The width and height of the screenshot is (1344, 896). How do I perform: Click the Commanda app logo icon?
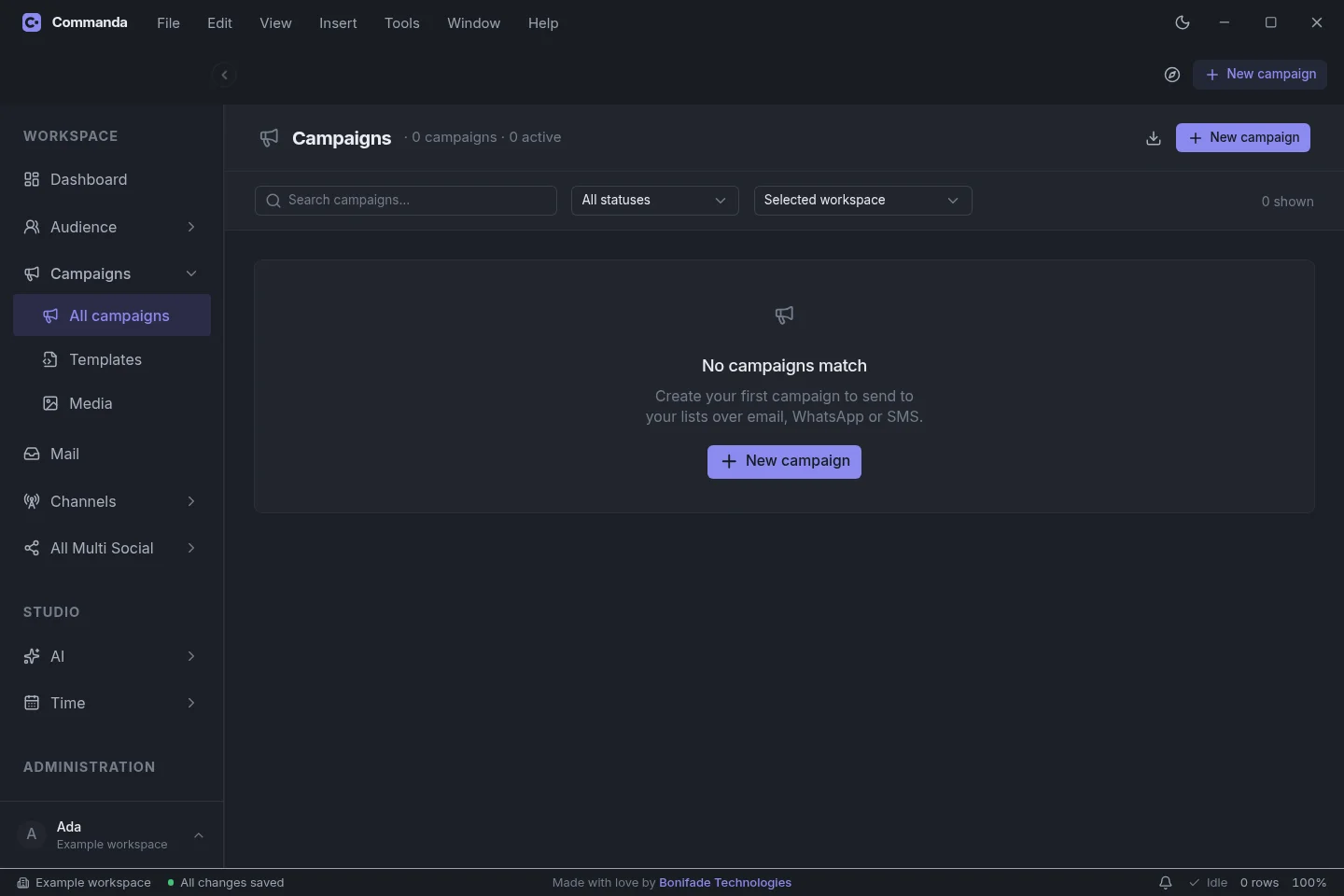click(x=32, y=22)
